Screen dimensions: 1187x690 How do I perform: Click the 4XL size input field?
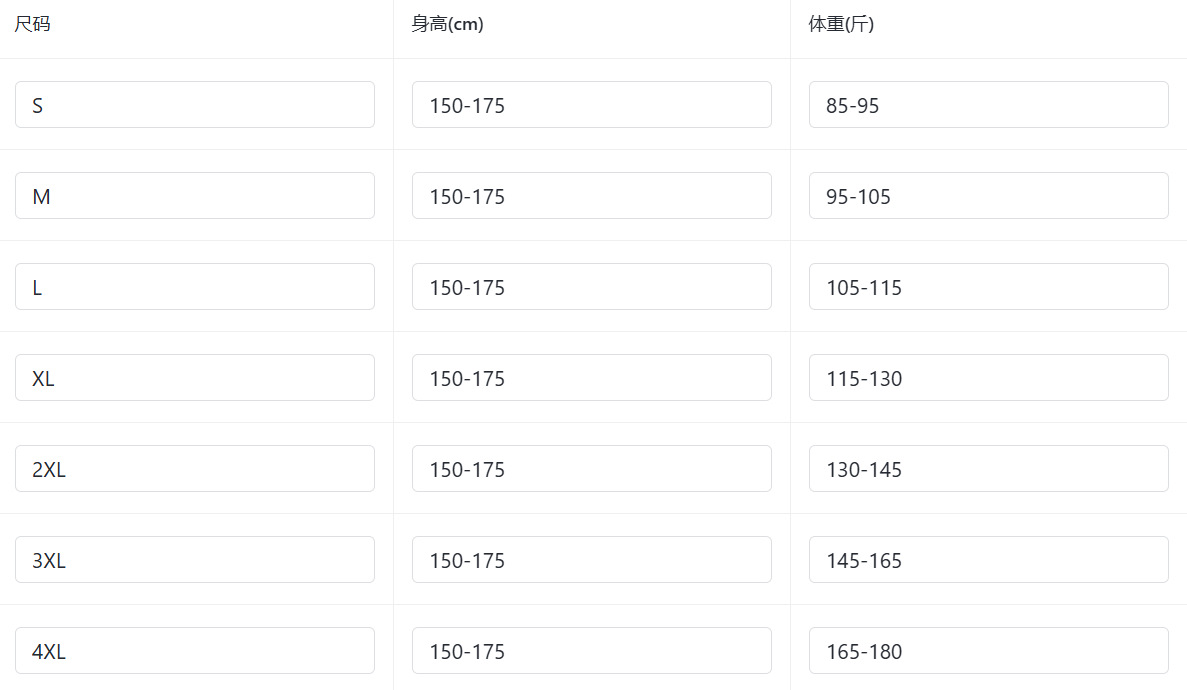(x=194, y=651)
